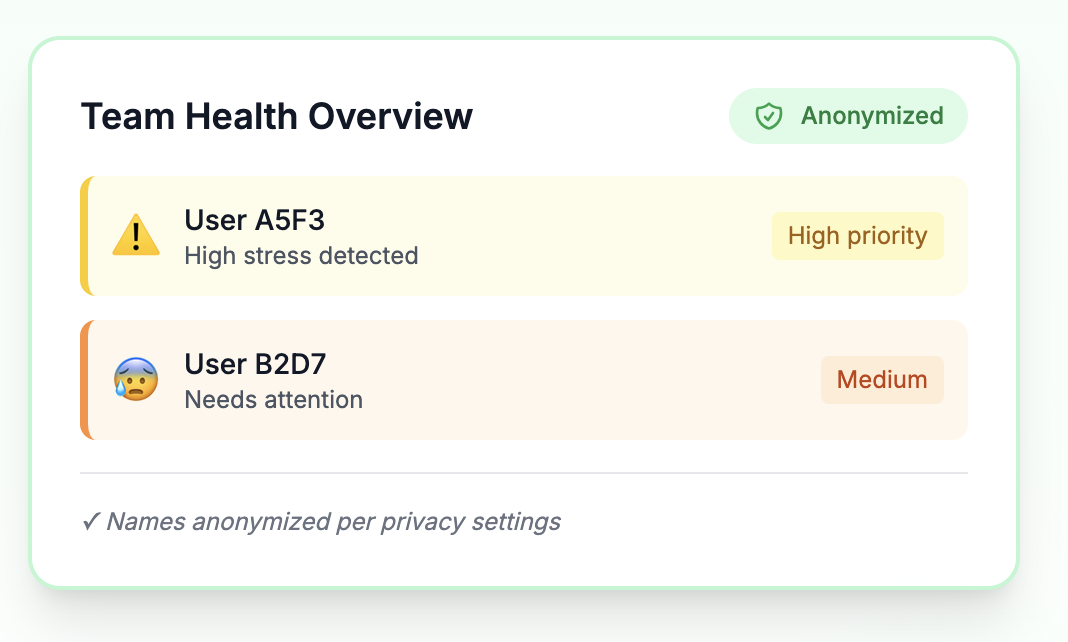Screen dimensions: 1068x642
Task: Click the yellow left accent bar of User A5F3
Action: pyautogui.click(x=85, y=236)
